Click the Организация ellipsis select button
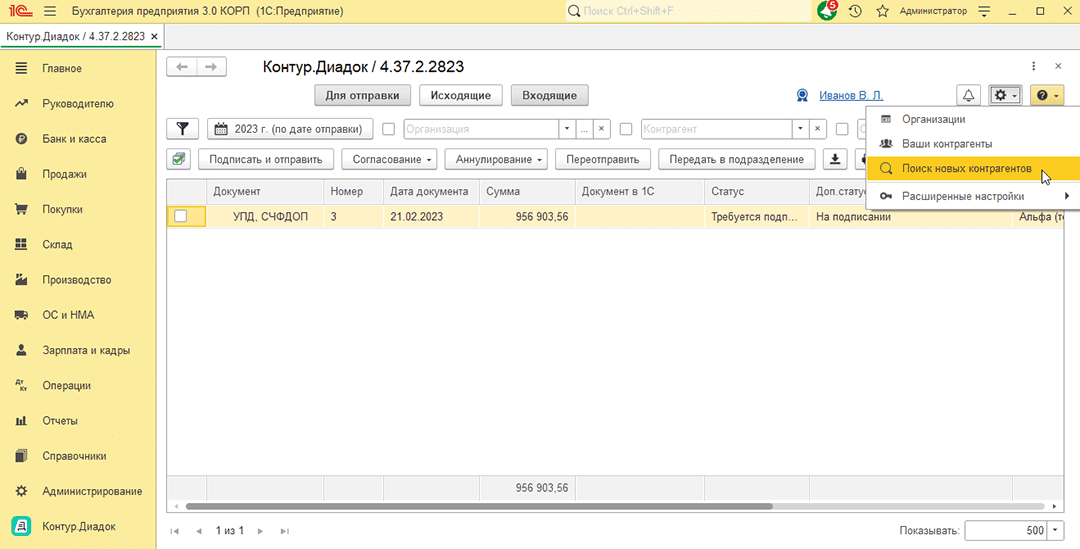This screenshot has height=549, width=1080. pos(584,129)
